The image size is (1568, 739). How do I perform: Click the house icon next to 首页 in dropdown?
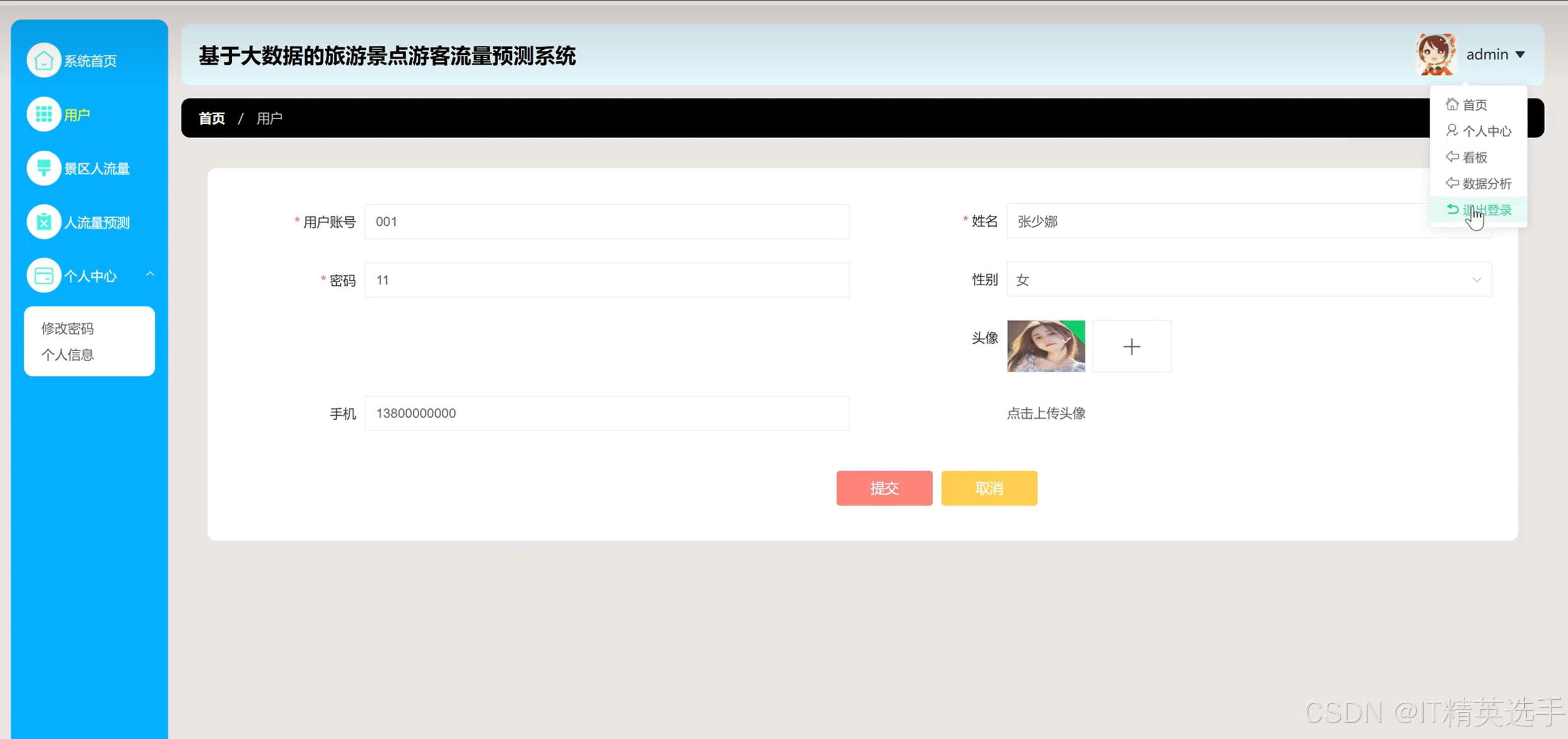[x=1452, y=104]
